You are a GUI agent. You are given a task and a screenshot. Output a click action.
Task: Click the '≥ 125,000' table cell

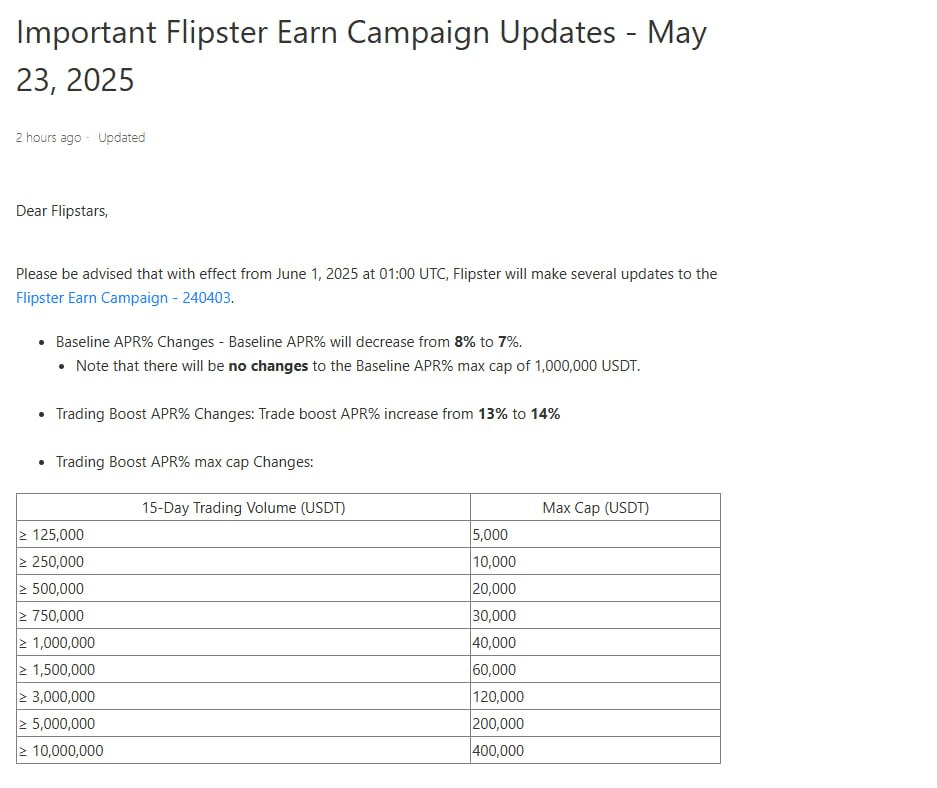[x=243, y=534]
